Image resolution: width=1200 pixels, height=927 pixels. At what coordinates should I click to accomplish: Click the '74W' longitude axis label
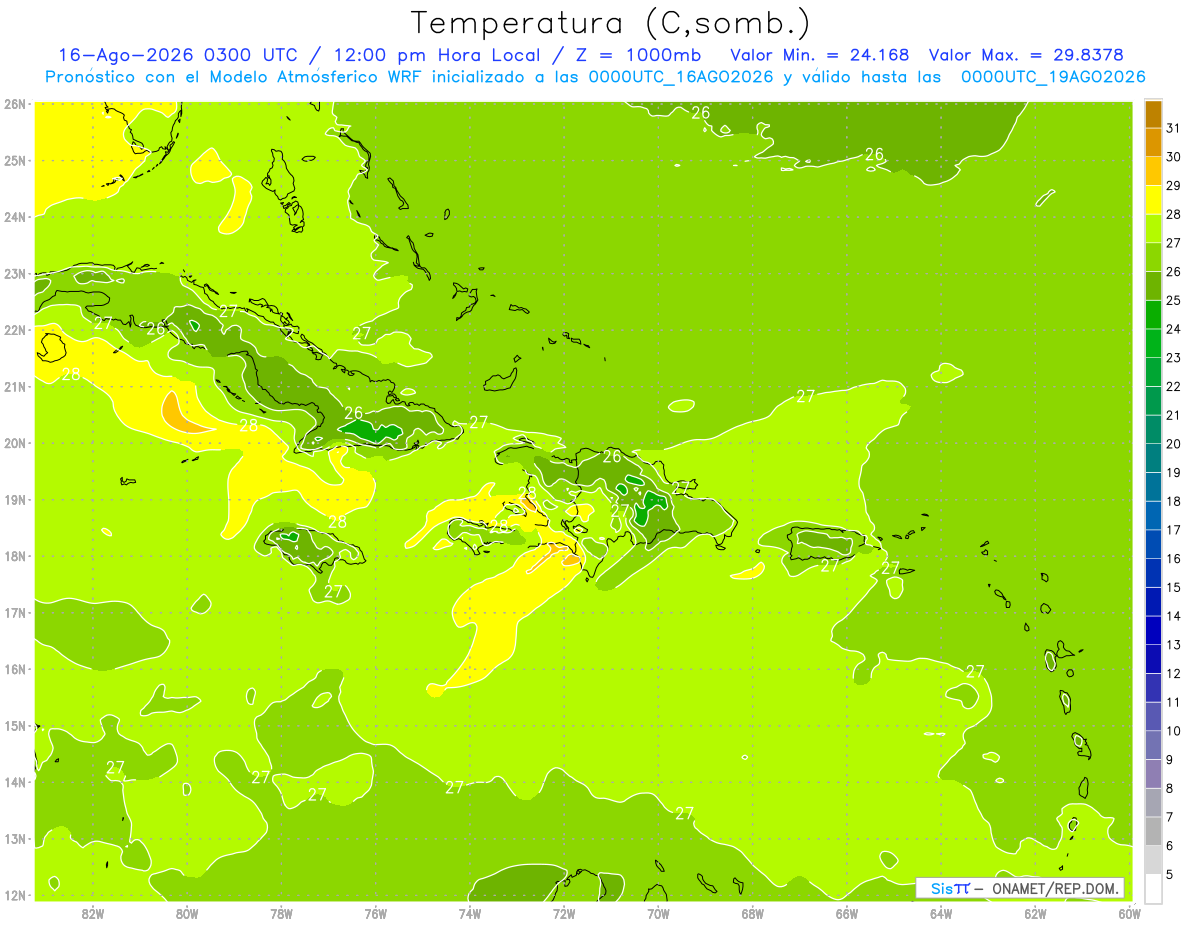click(470, 913)
